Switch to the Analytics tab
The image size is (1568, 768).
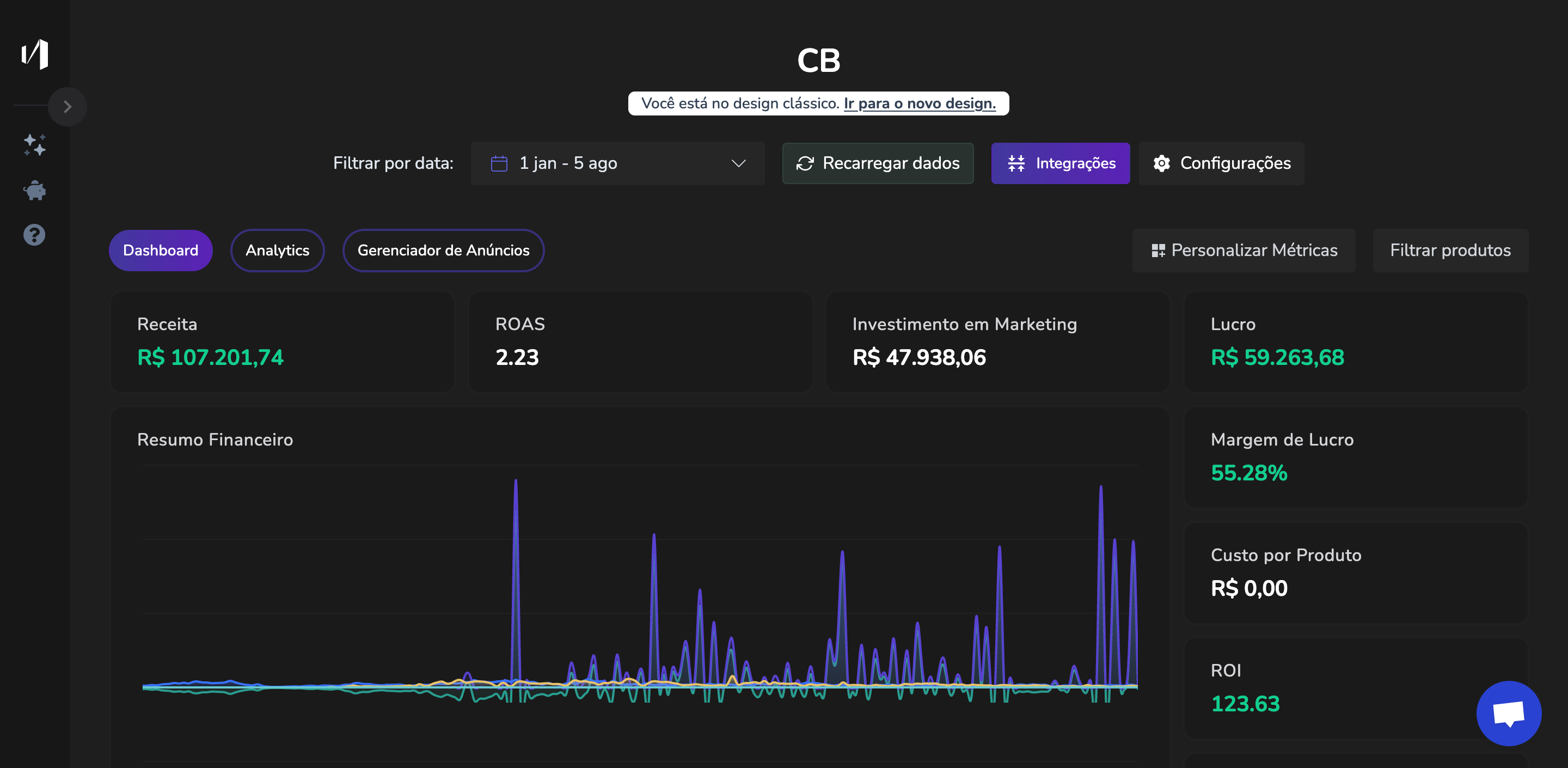(x=277, y=249)
